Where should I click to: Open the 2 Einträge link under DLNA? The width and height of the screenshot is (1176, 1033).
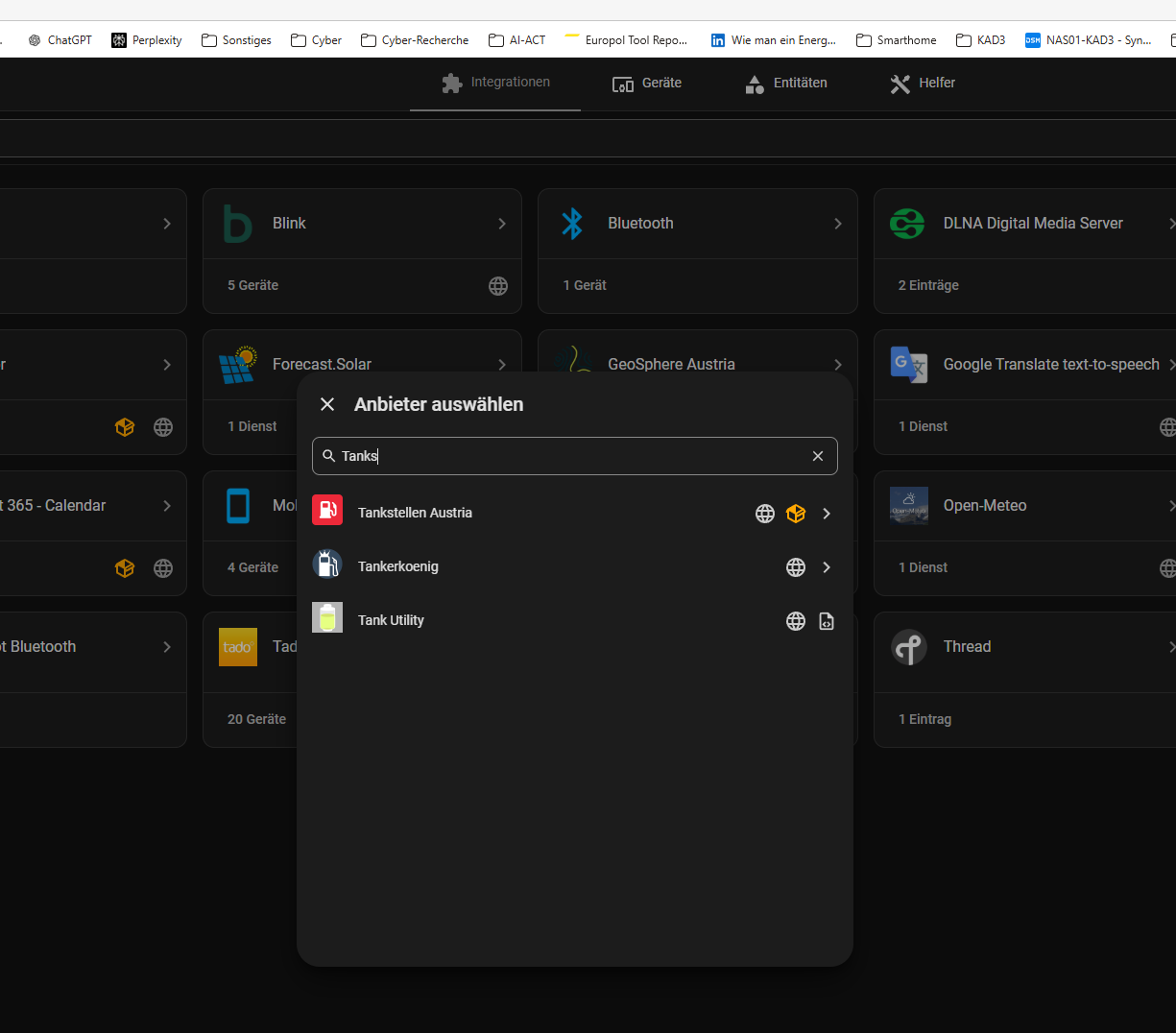tap(928, 285)
